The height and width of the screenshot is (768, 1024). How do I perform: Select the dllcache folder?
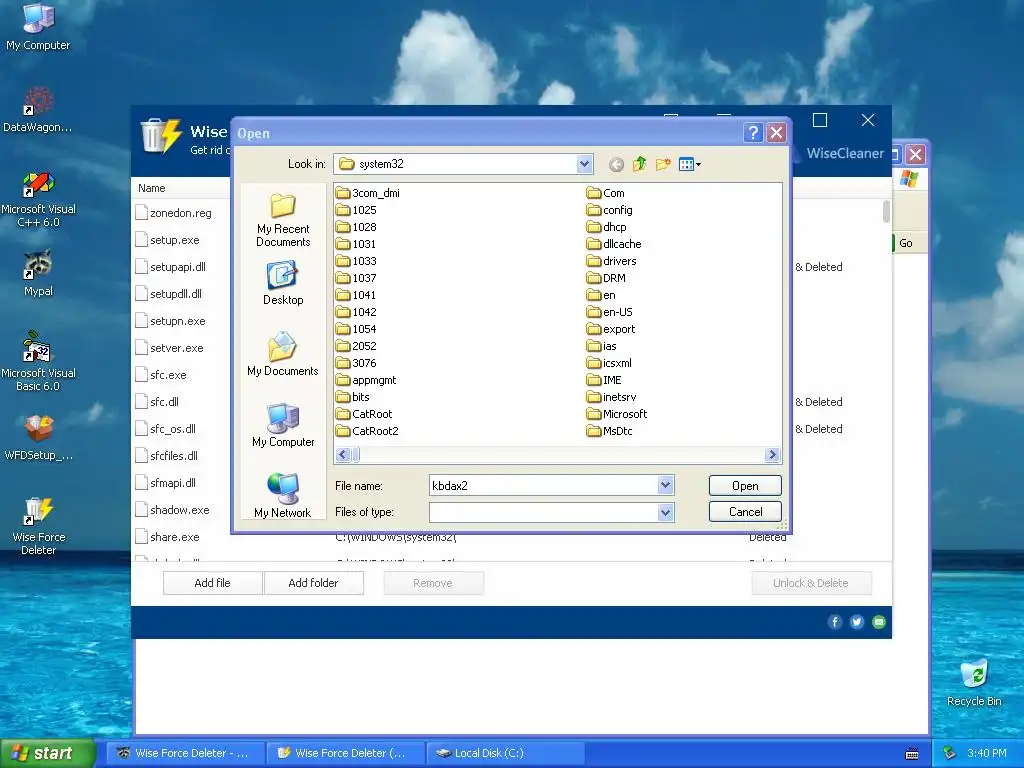pos(614,244)
